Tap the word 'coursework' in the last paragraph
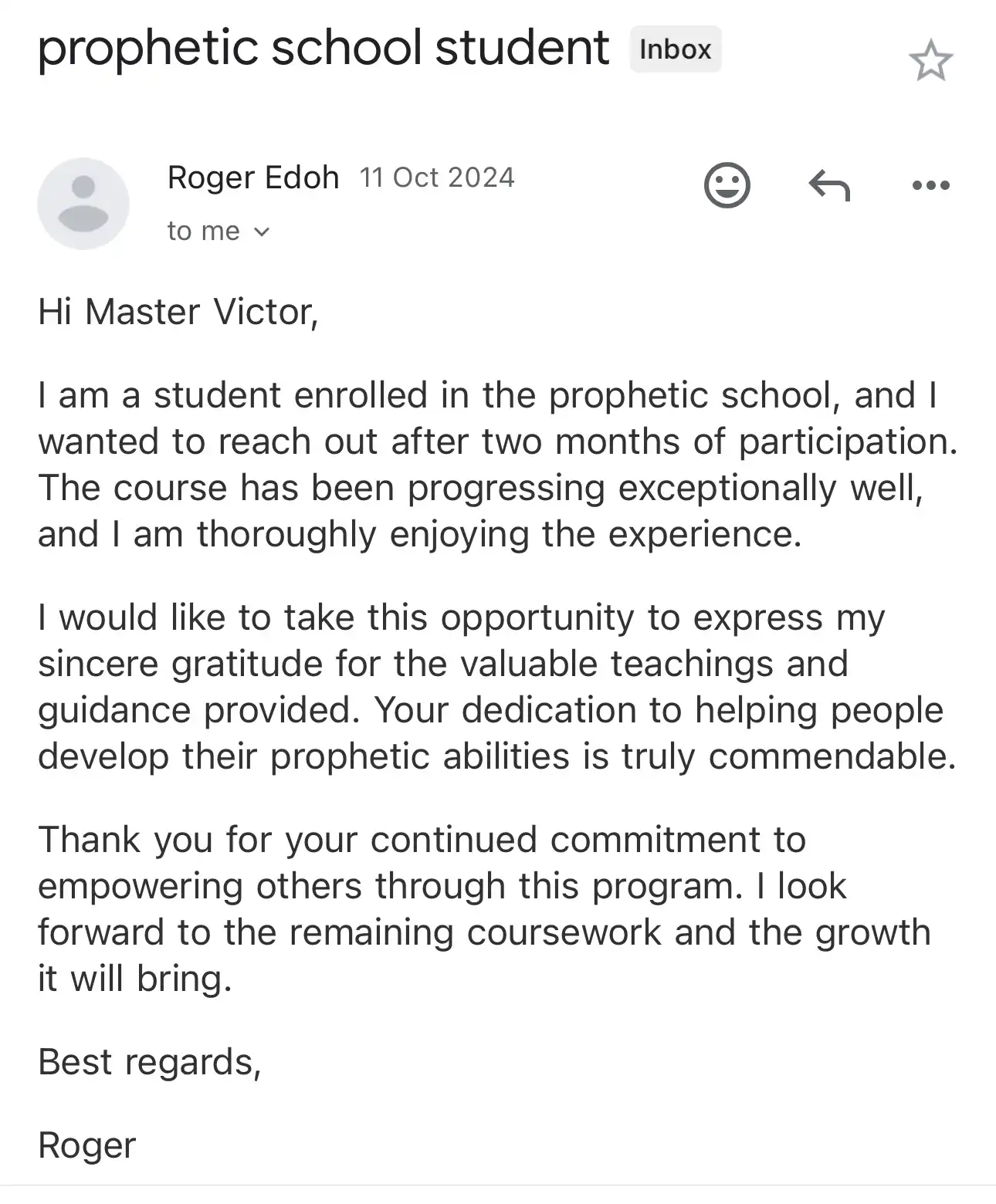The image size is (996, 1204). [x=564, y=932]
